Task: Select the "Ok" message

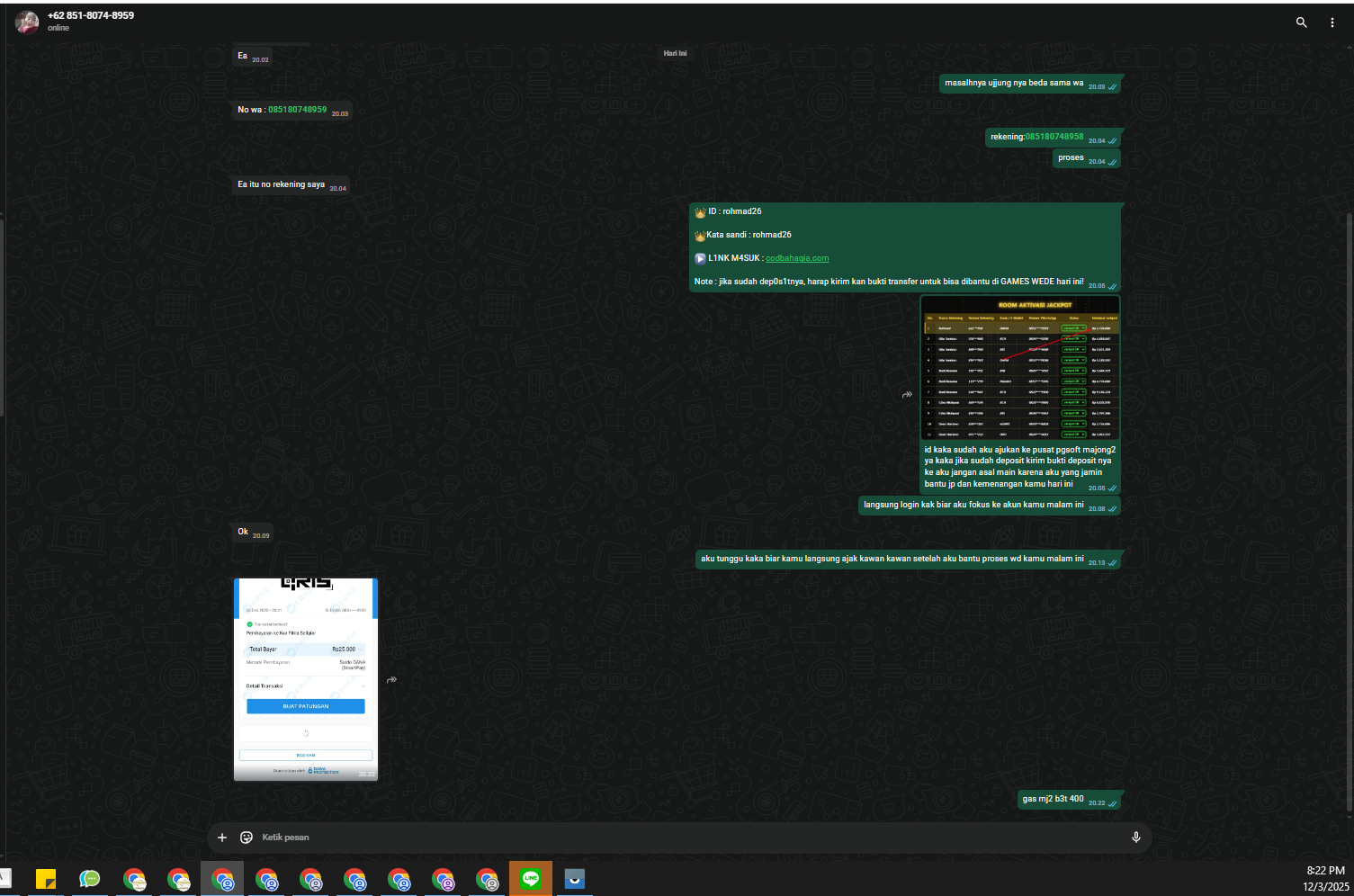Action: pyautogui.click(x=253, y=533)
